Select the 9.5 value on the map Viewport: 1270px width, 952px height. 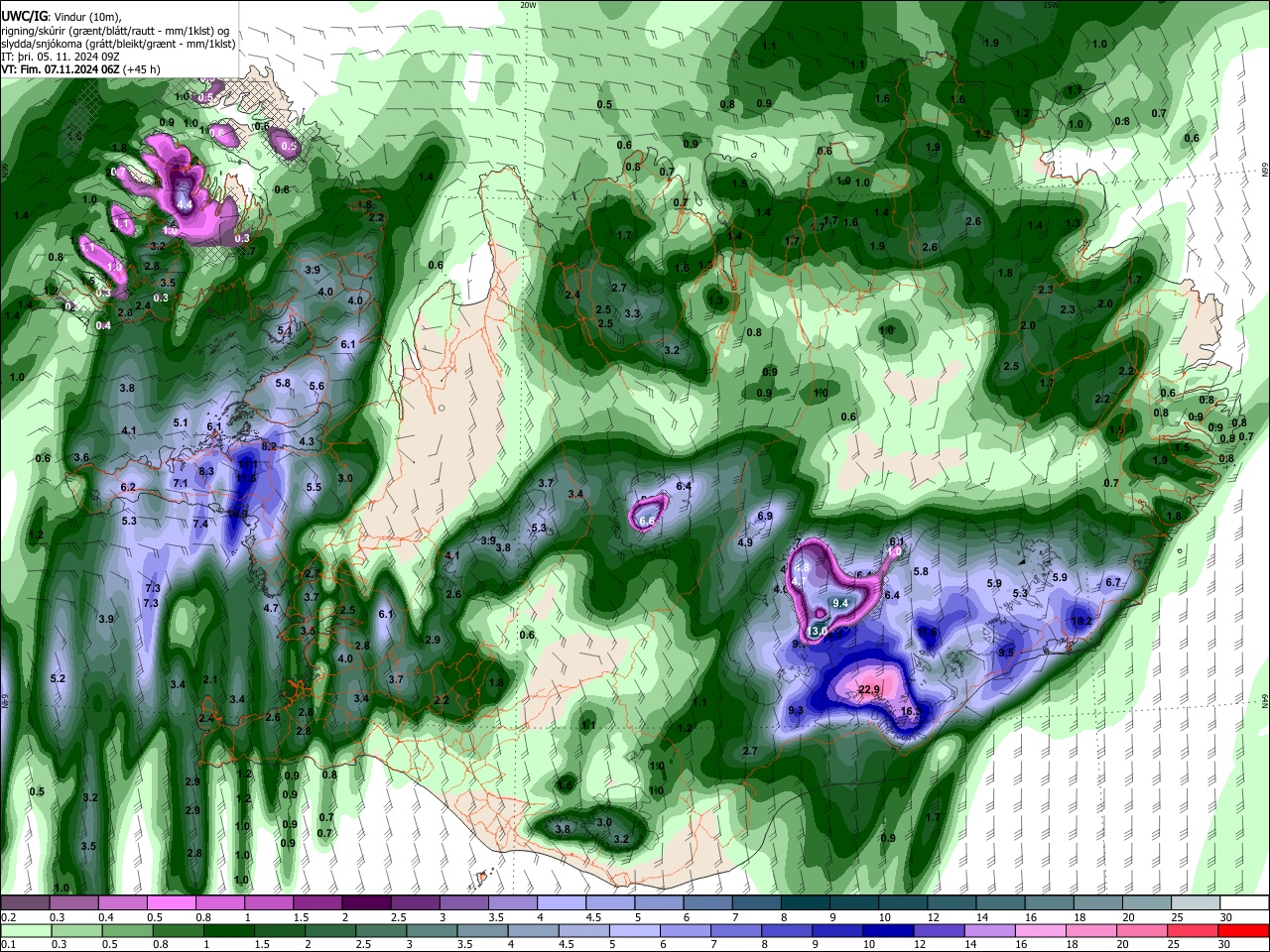coord(1006,653)
